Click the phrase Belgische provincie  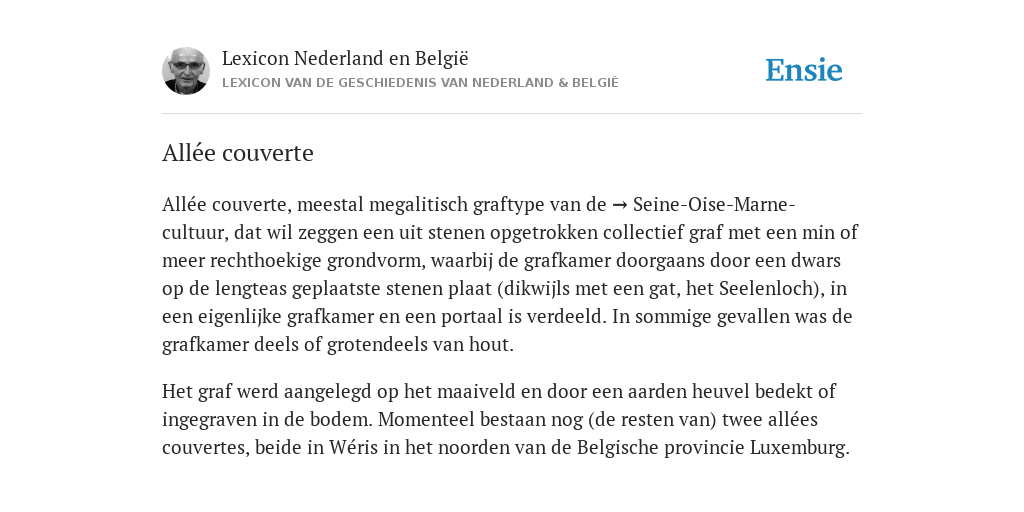click(x=661, y=447)
